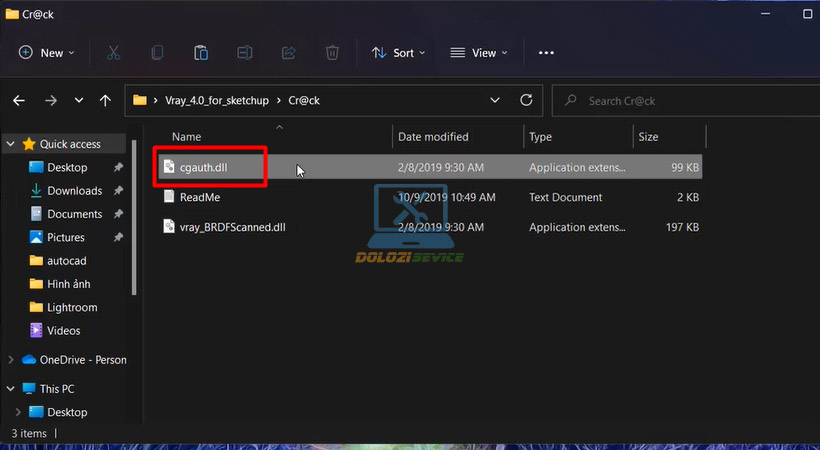
Task: Click the Delete trash icon
Action: pos(333,53)
